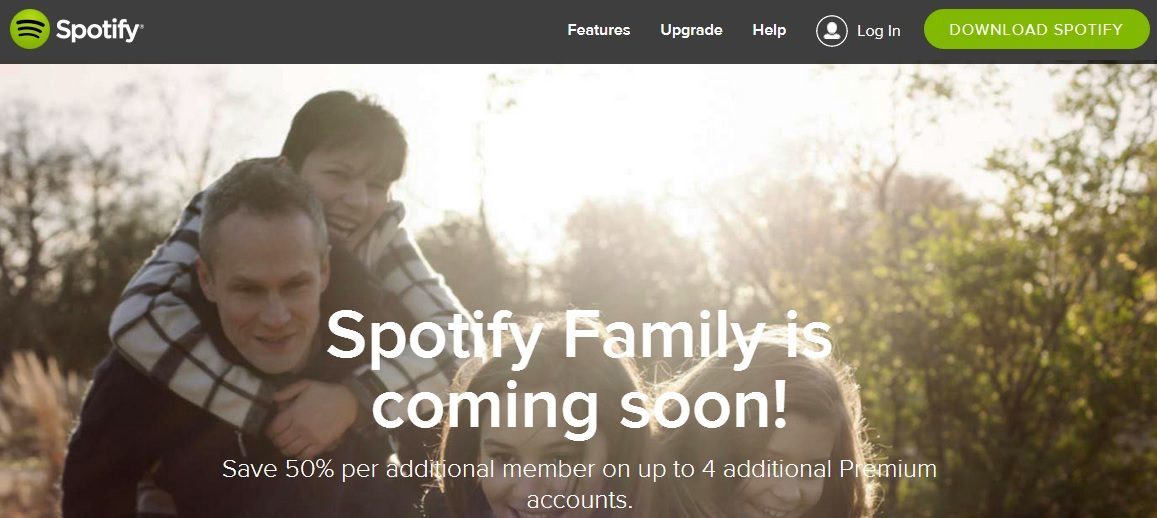This screenshot has height=518, width=1157.
Task: Click the green Spotify logo icon
Action: [x=30, y=30]
